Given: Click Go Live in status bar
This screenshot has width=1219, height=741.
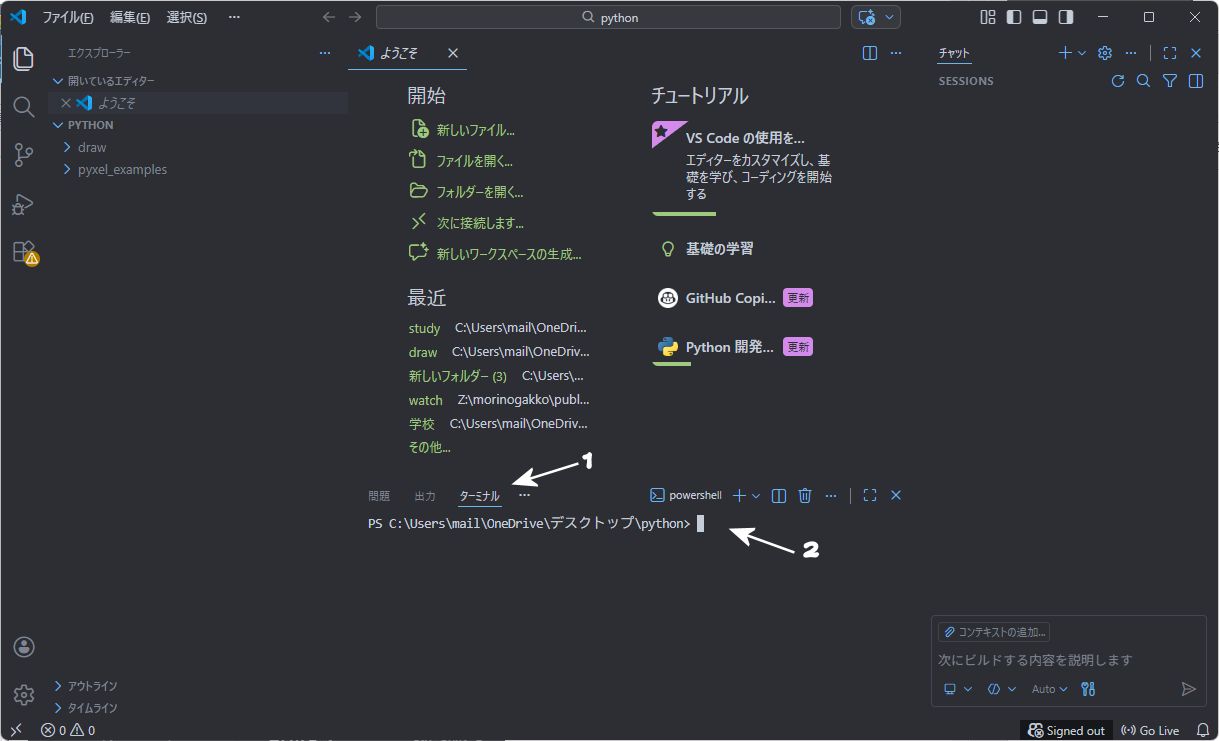Looking at the screenshot, I should (1150, 731).
